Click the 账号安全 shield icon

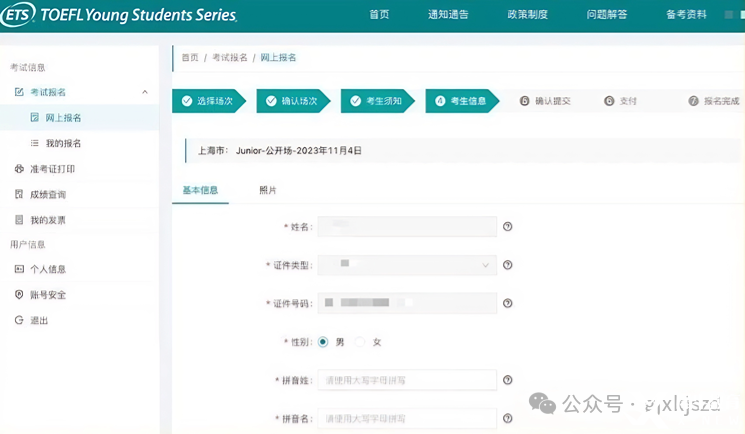point(19,295)
